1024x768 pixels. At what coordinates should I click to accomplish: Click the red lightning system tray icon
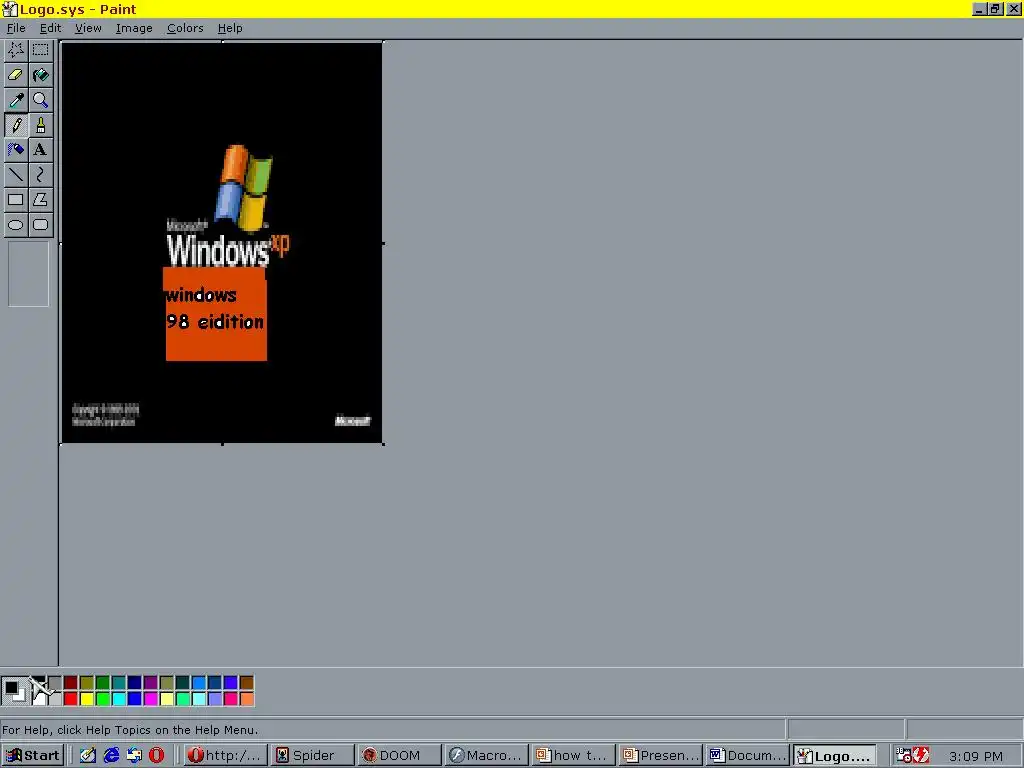[921, 756]
